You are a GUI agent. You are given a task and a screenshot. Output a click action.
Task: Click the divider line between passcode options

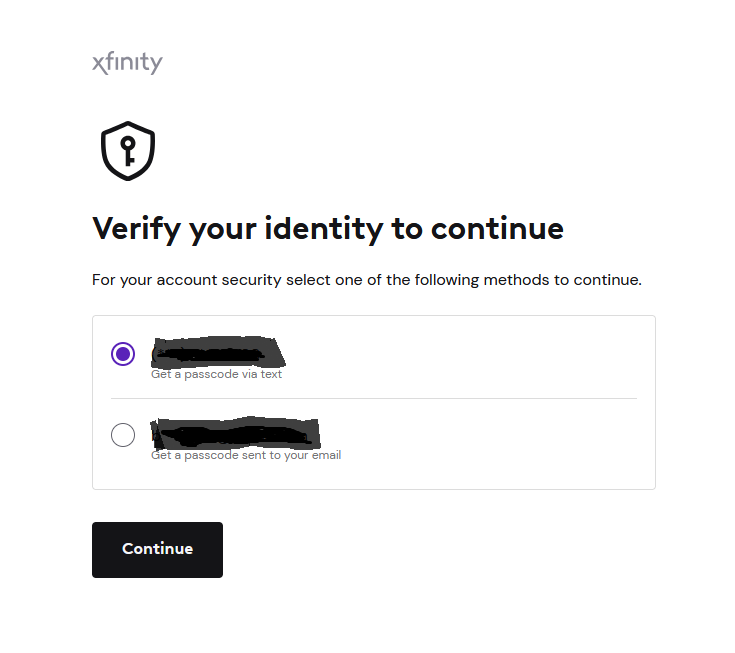point(374,398)
